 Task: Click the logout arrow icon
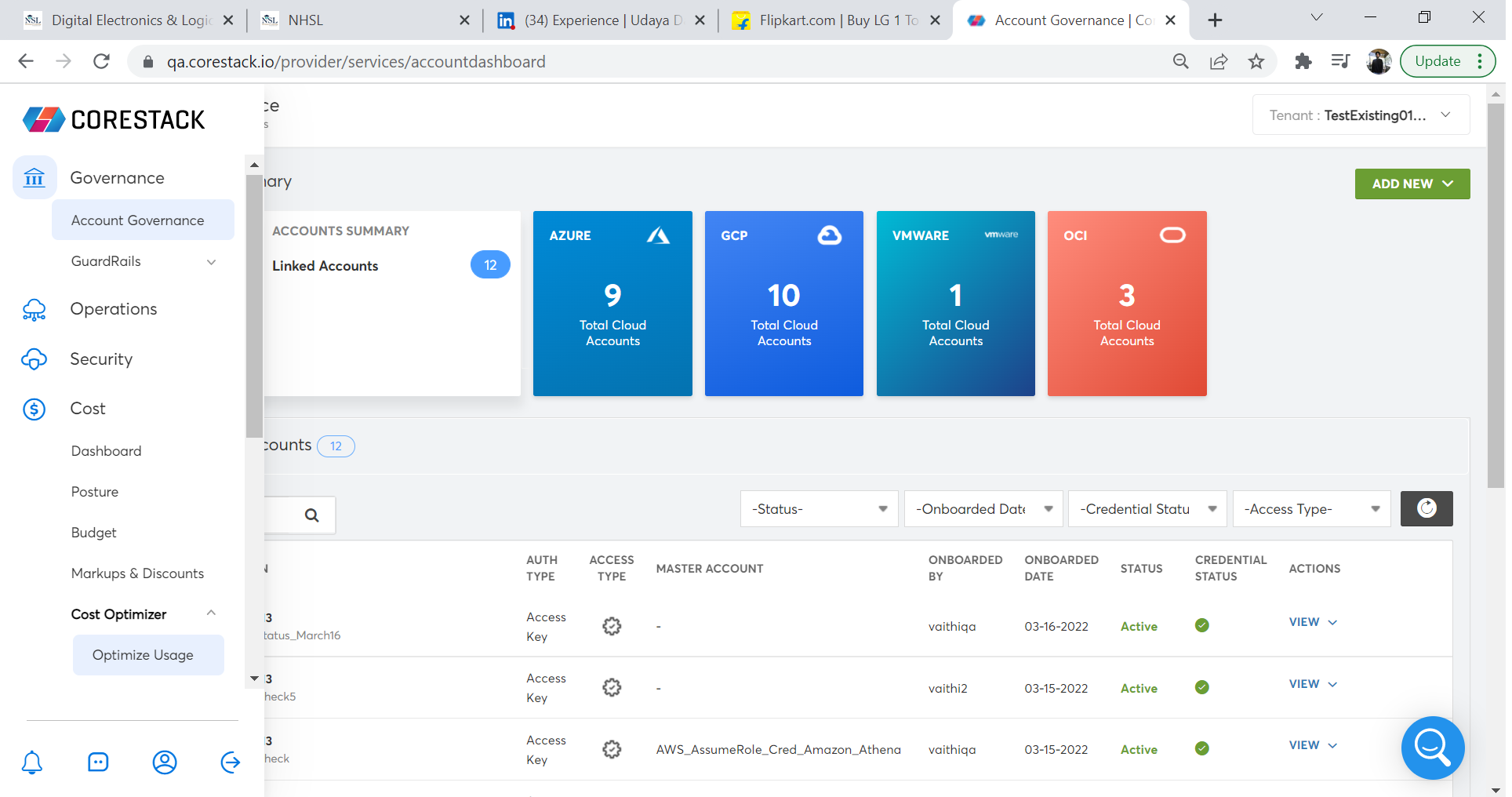pyautogui.click(x=231, y=762)
